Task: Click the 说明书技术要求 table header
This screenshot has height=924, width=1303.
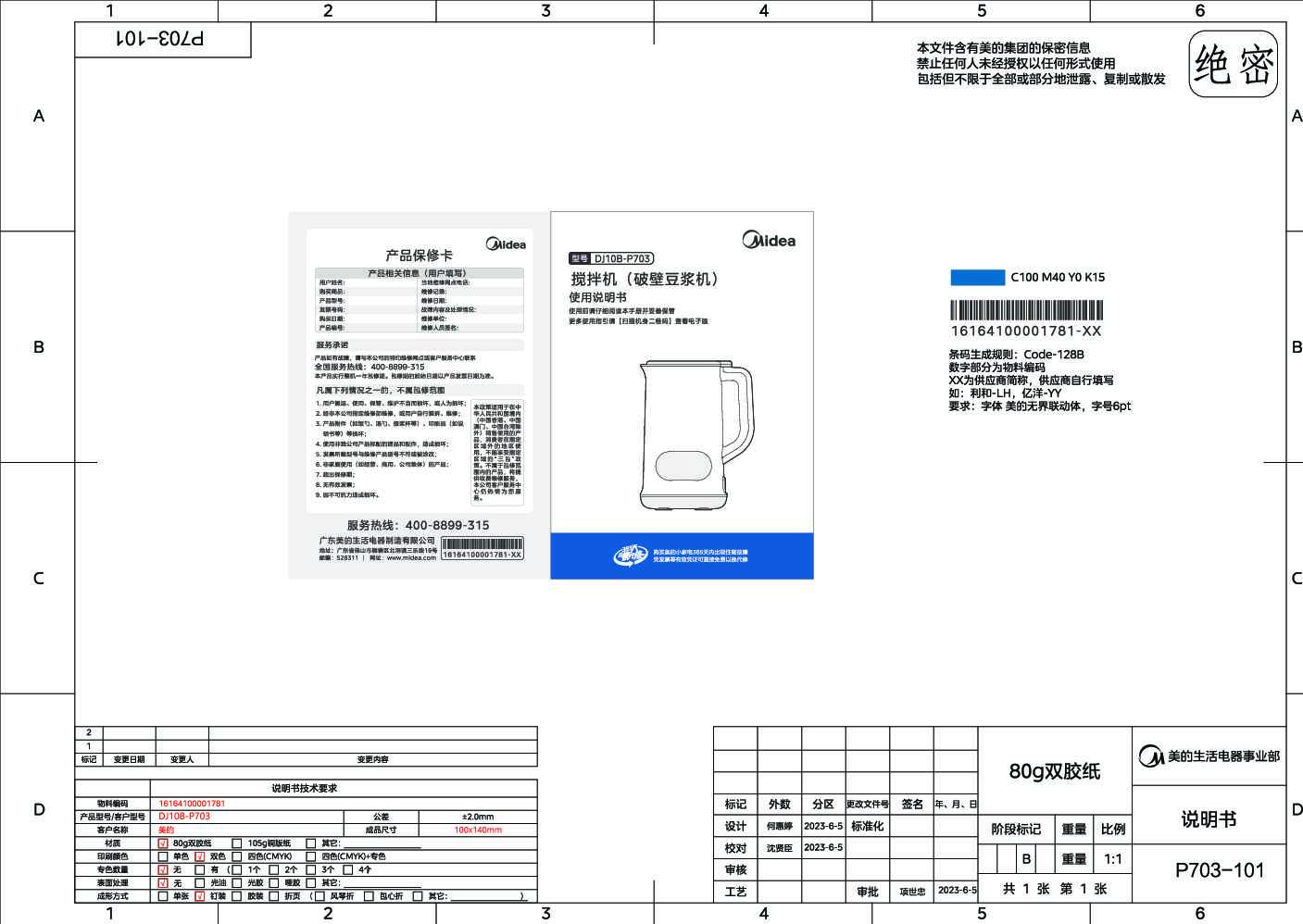Action: pyautogui.click(x=305, y=788)
